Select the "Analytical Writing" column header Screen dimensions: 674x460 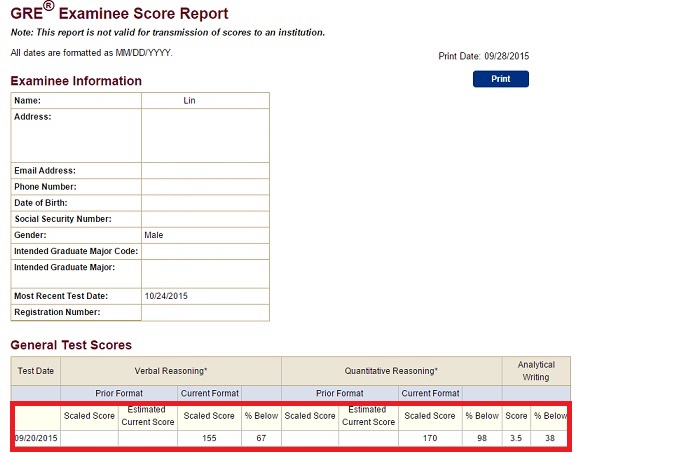536,371
